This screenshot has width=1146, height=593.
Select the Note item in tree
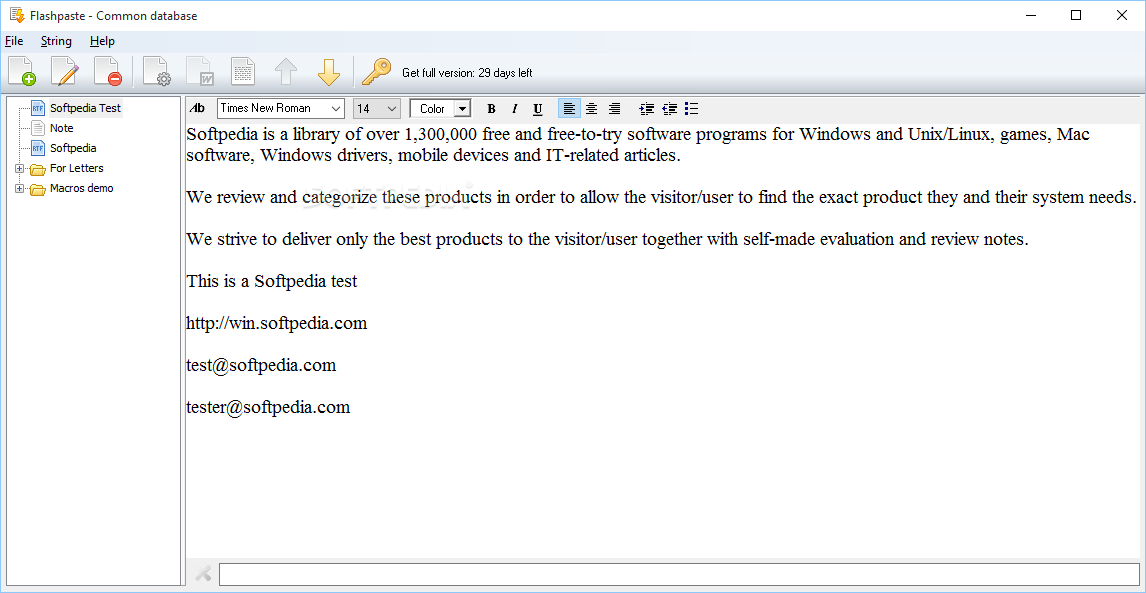[61, 128]
